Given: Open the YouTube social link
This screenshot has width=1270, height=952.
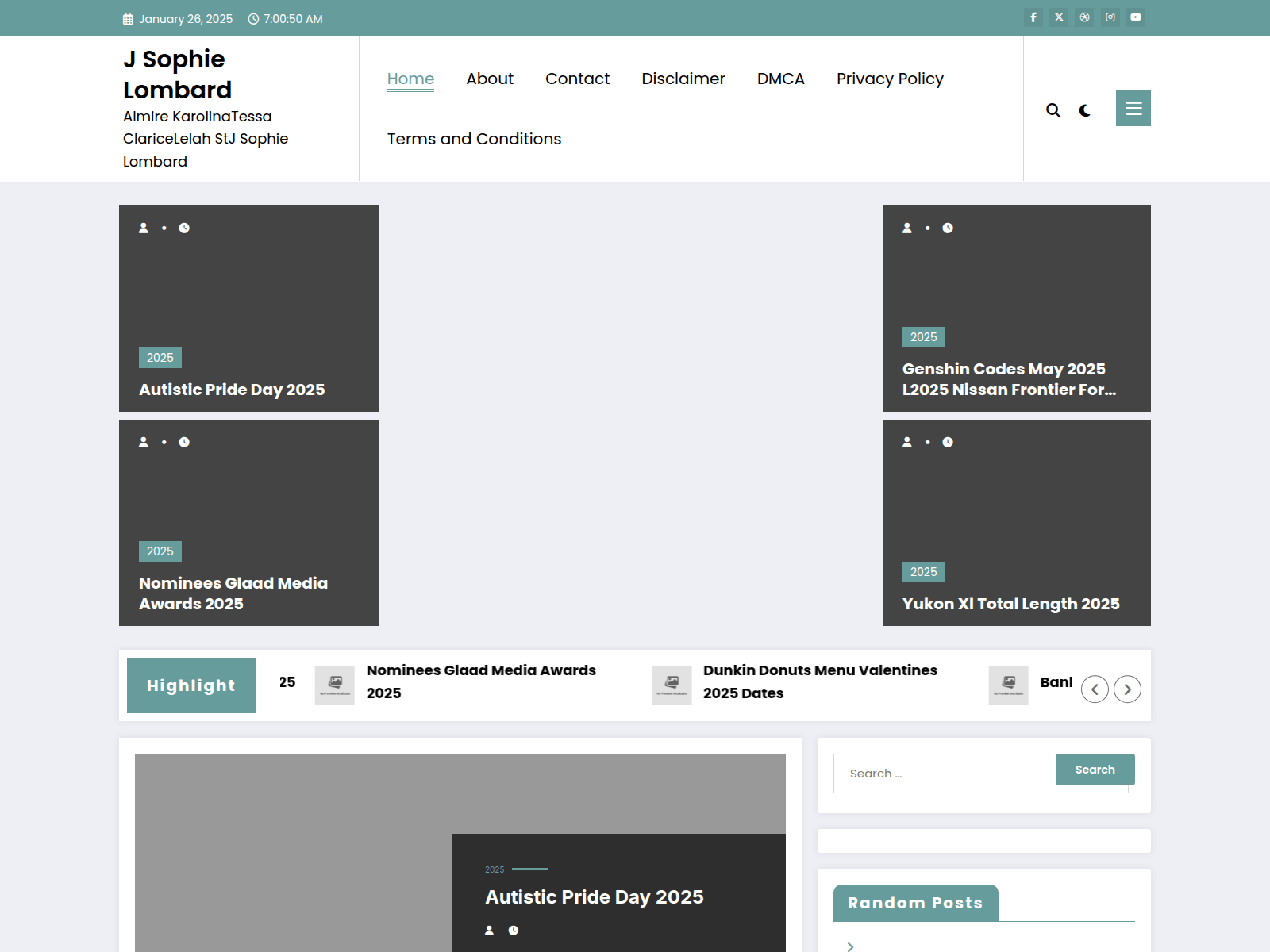Looking at the screenshot, I should [x=1136, y=17].
